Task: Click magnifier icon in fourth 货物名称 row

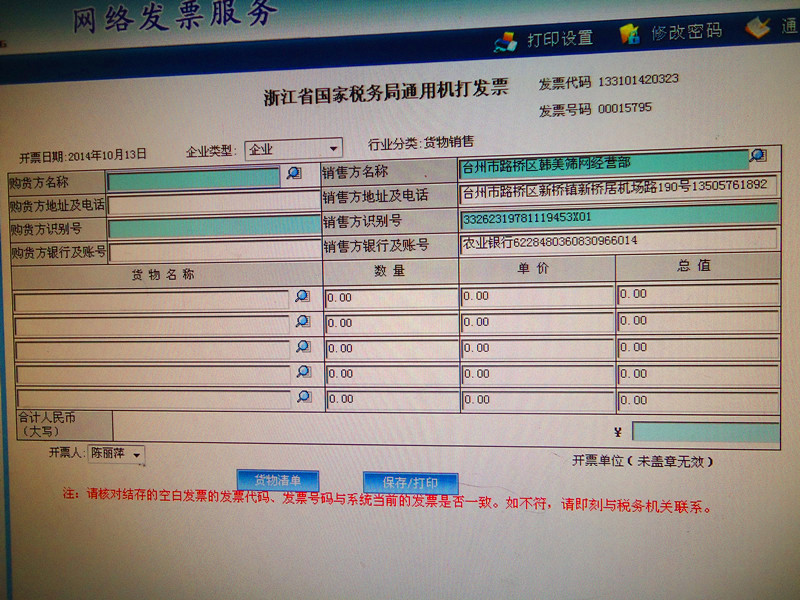Action: [x=304, y=371]
